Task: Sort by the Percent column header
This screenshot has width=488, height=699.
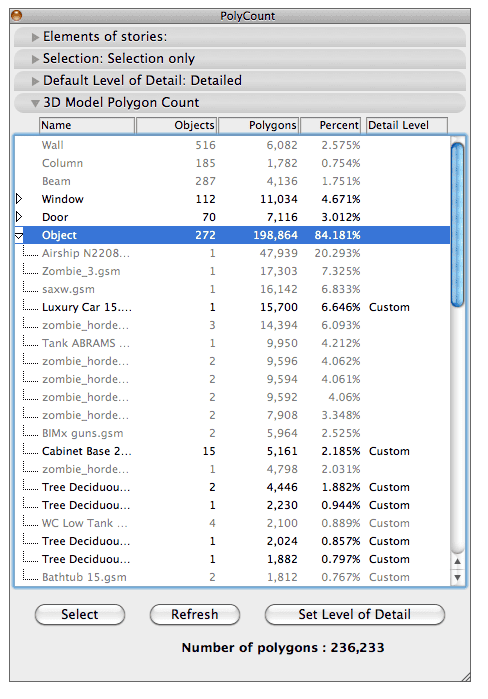Action: pos(331,125)
